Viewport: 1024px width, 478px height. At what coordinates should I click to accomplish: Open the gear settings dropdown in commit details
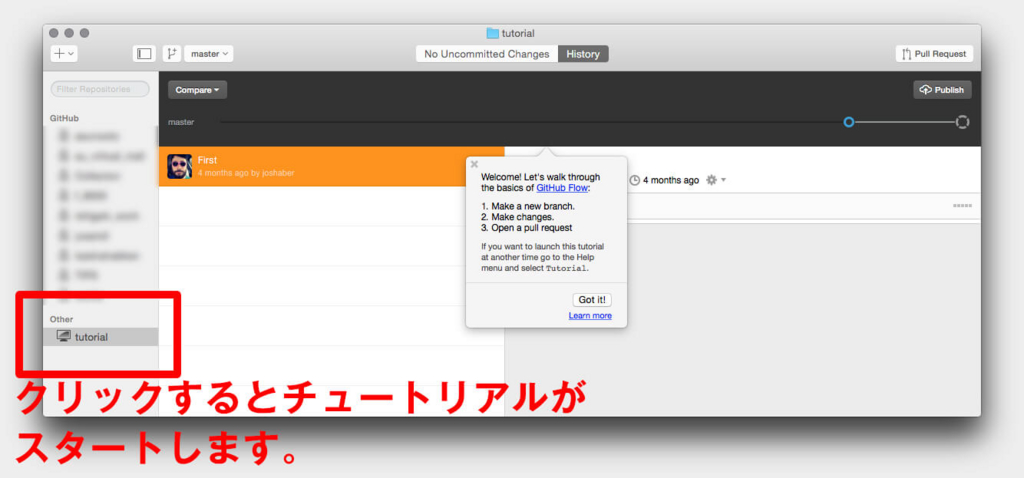[716, 180]
